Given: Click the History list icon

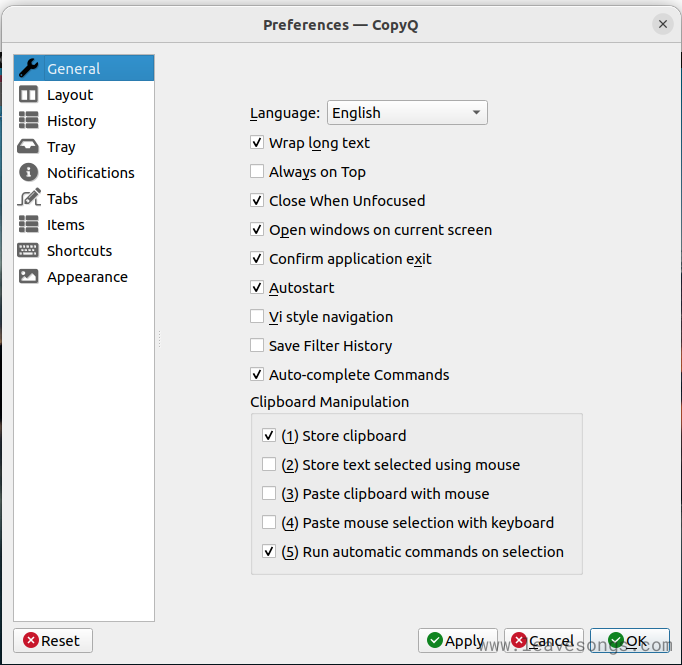Looking at the screenshot, I should coord(28,121).
